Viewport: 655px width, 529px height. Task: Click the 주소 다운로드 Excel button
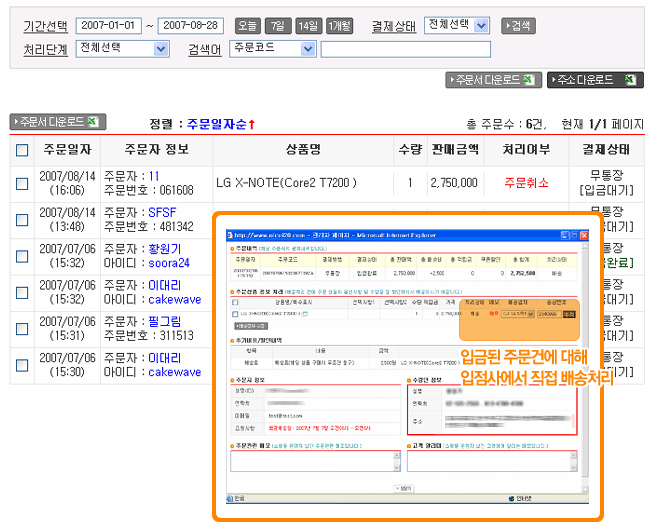coord(595,80)
